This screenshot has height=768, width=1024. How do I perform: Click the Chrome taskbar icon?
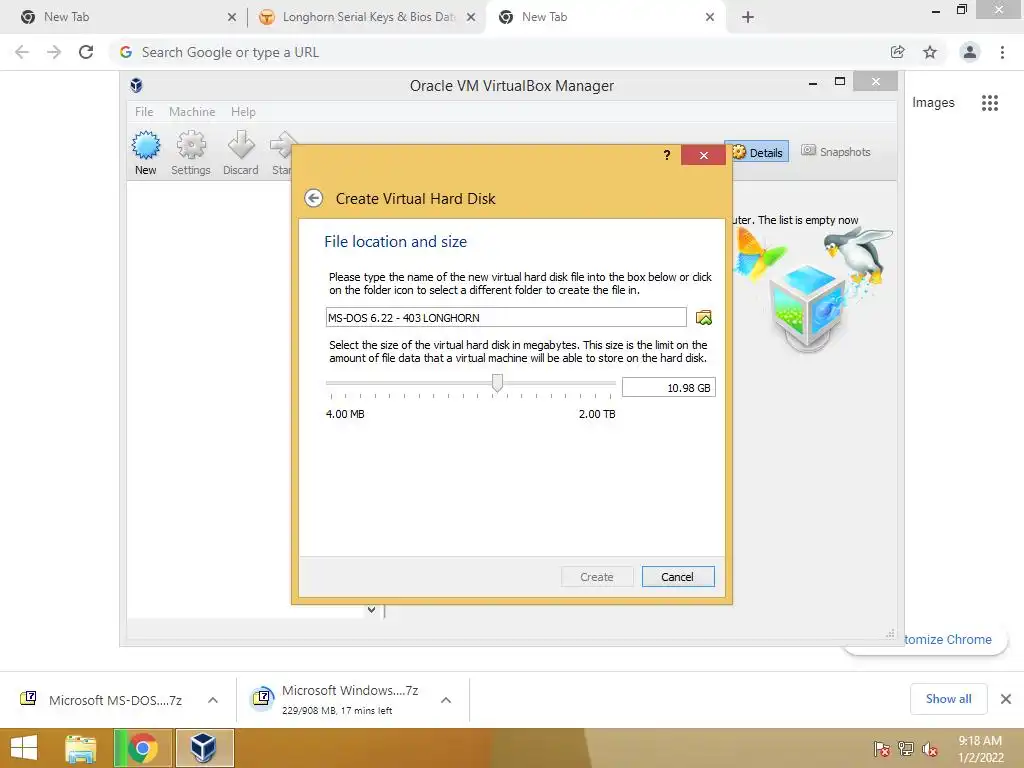142,748
